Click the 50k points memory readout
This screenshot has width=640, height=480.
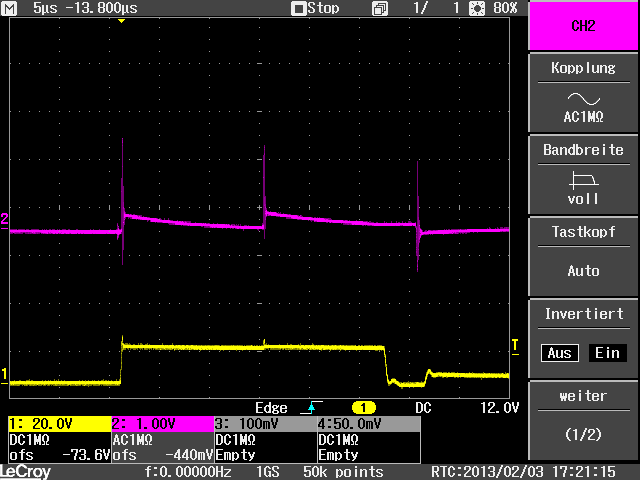pyautogui.click(x=343, y=472)
